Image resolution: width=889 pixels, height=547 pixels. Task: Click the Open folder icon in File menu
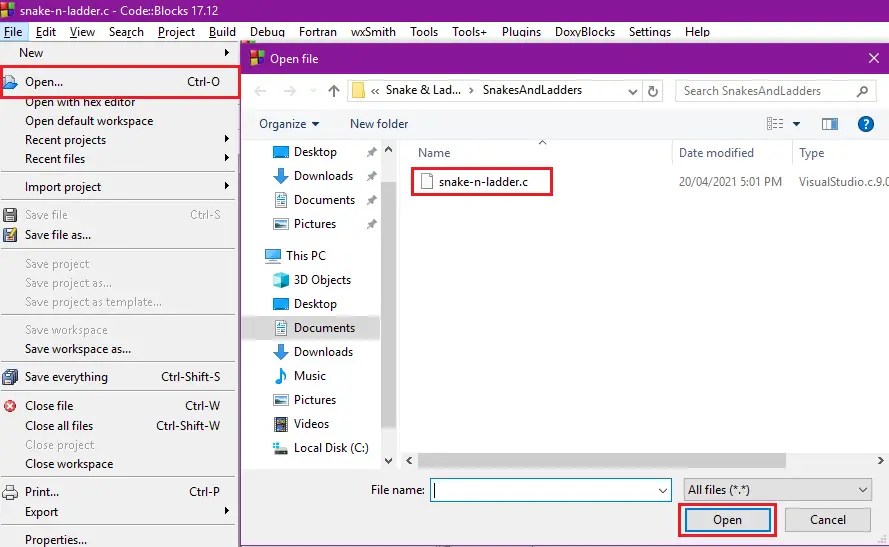[10, 83]
